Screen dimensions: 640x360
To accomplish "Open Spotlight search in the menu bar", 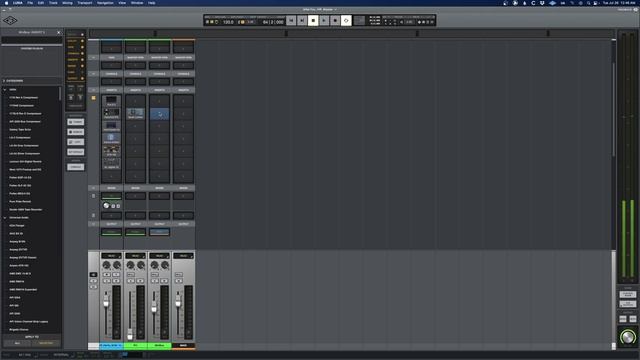I will click(589, 3).
